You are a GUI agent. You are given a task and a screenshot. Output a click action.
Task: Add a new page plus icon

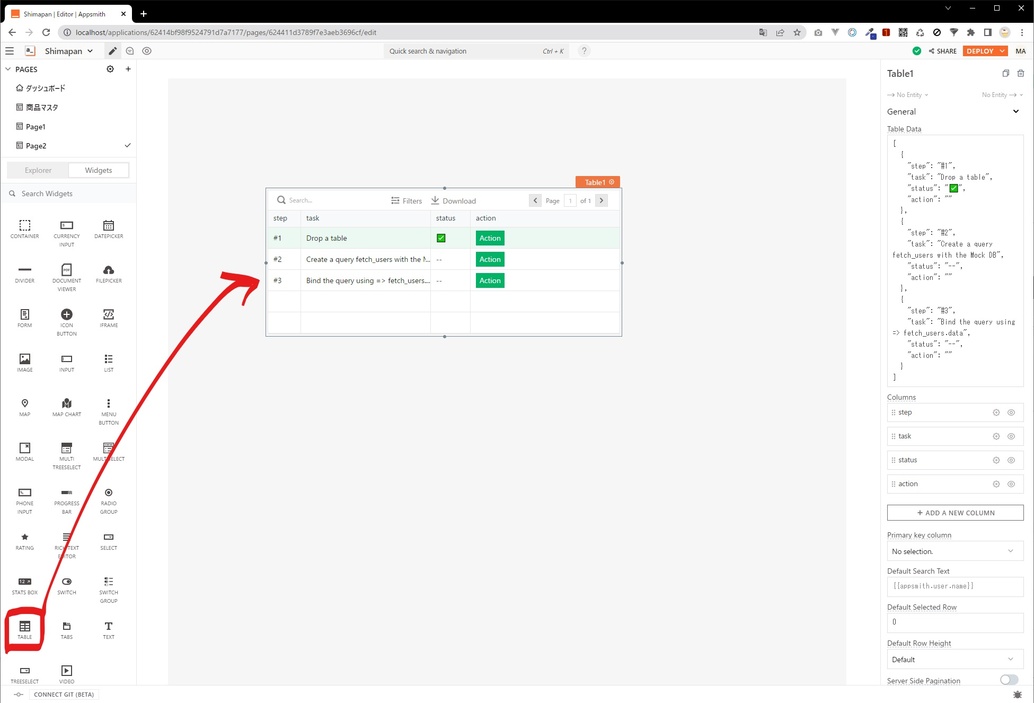tap(128, 69)
